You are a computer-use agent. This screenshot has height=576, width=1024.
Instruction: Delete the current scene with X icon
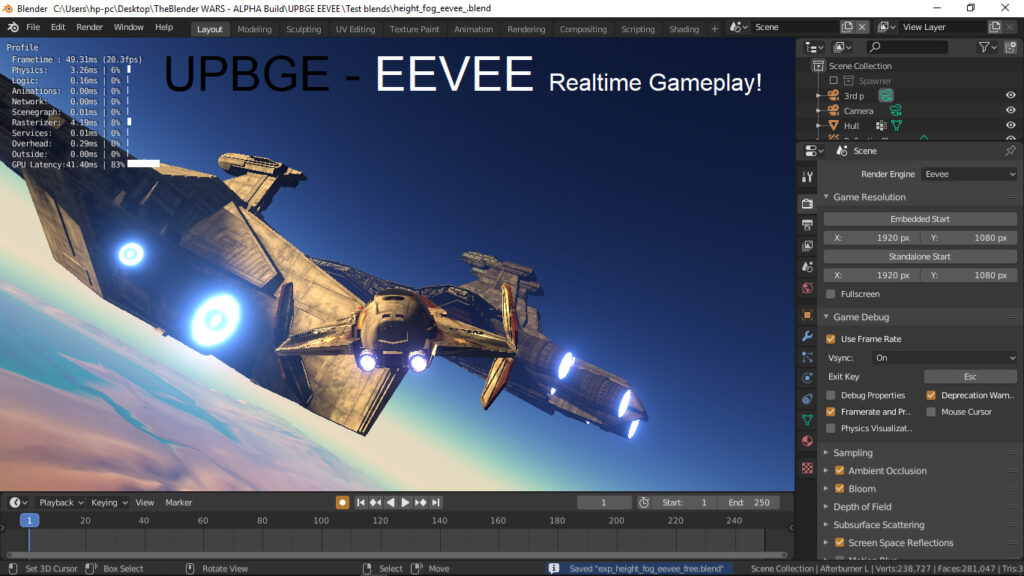coord(862,27)
